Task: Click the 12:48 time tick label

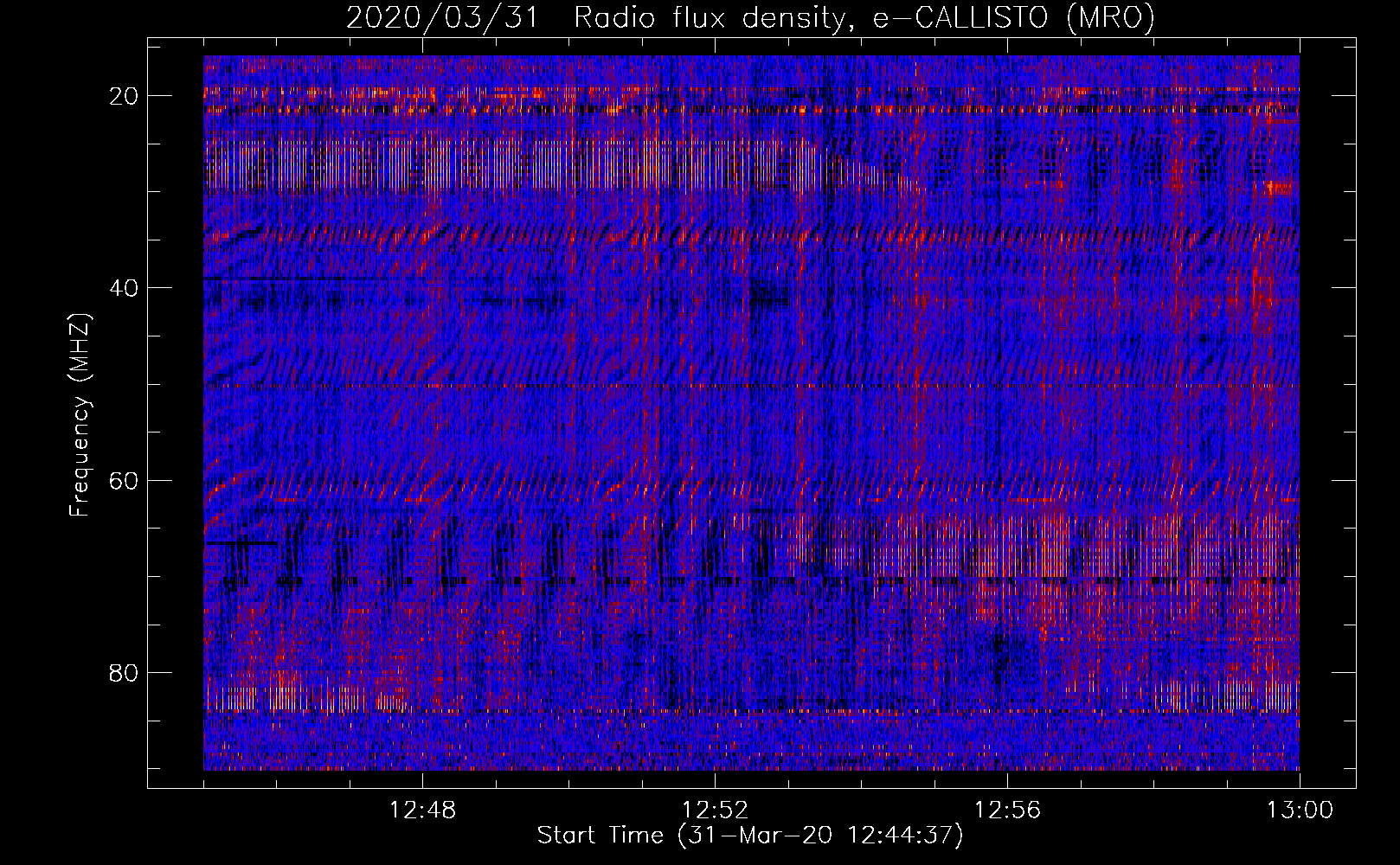Action: click(x=423, y=811)
